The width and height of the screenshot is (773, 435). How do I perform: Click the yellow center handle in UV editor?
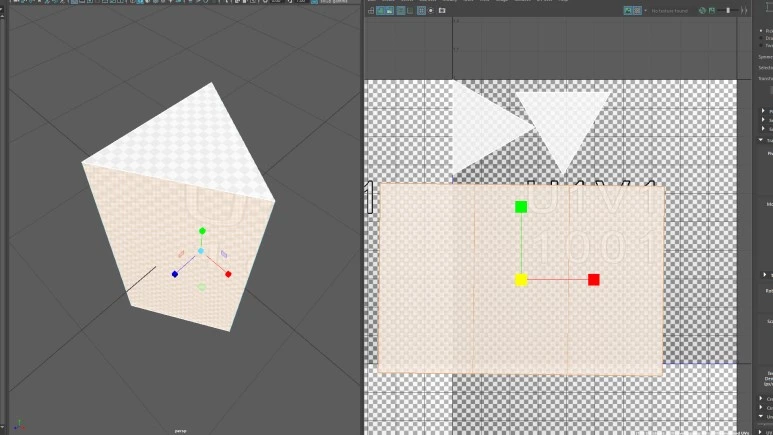(x=521, y=280)
